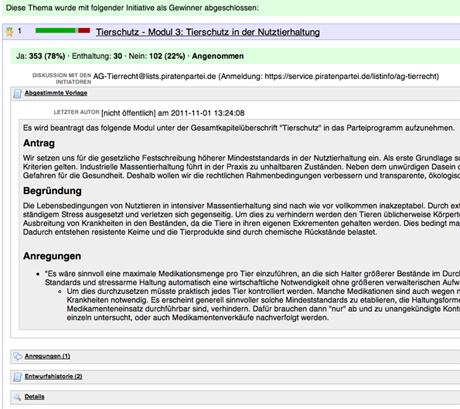Viewport: 460px width, 409px height.
Task: Click the AG-Tierrecht@lists.piratenpartei.de email address
Action: pos(154,76)
